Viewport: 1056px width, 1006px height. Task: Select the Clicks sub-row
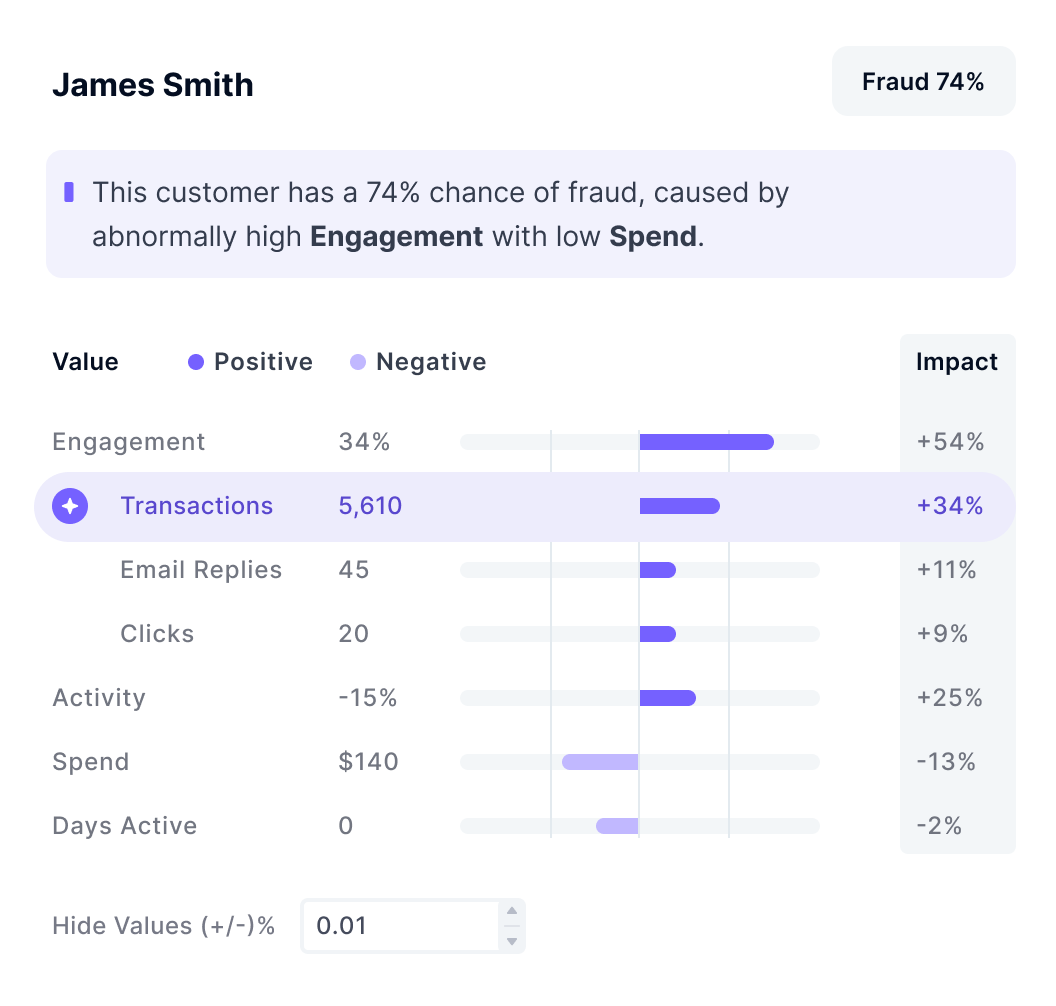[157, 634]
